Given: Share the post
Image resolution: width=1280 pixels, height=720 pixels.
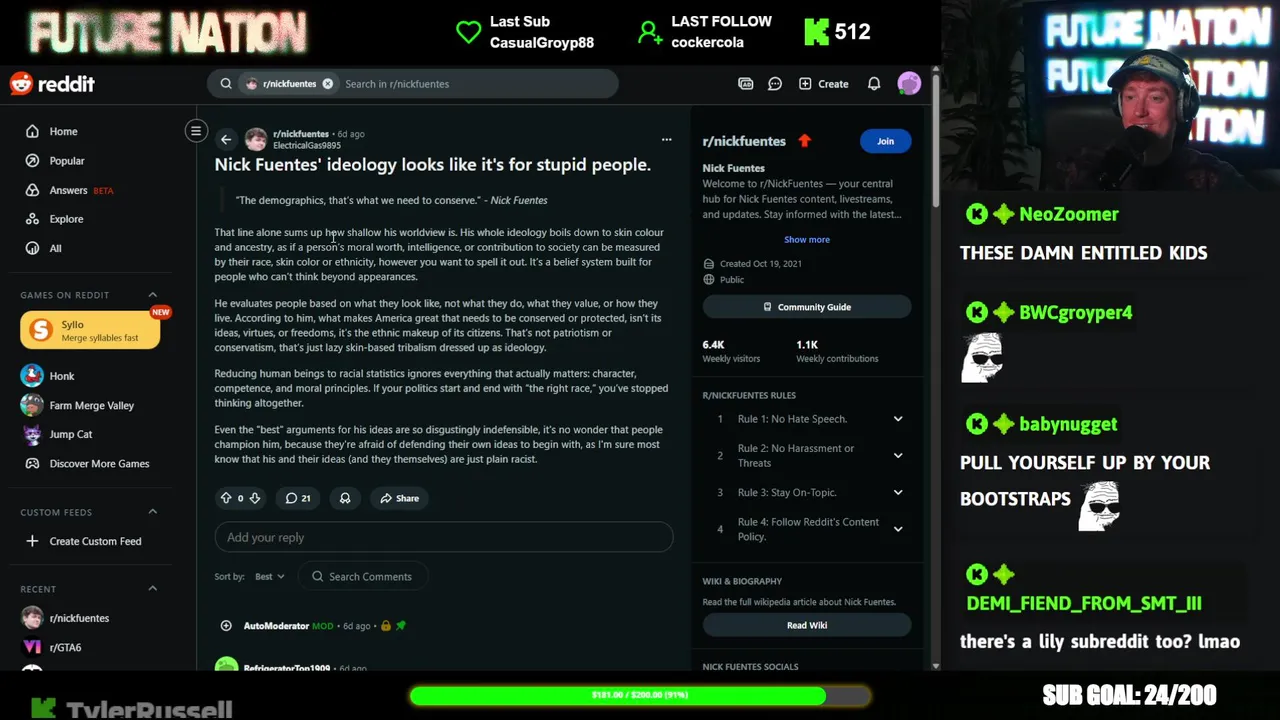Looking at the screenshot, I should 399,498.
